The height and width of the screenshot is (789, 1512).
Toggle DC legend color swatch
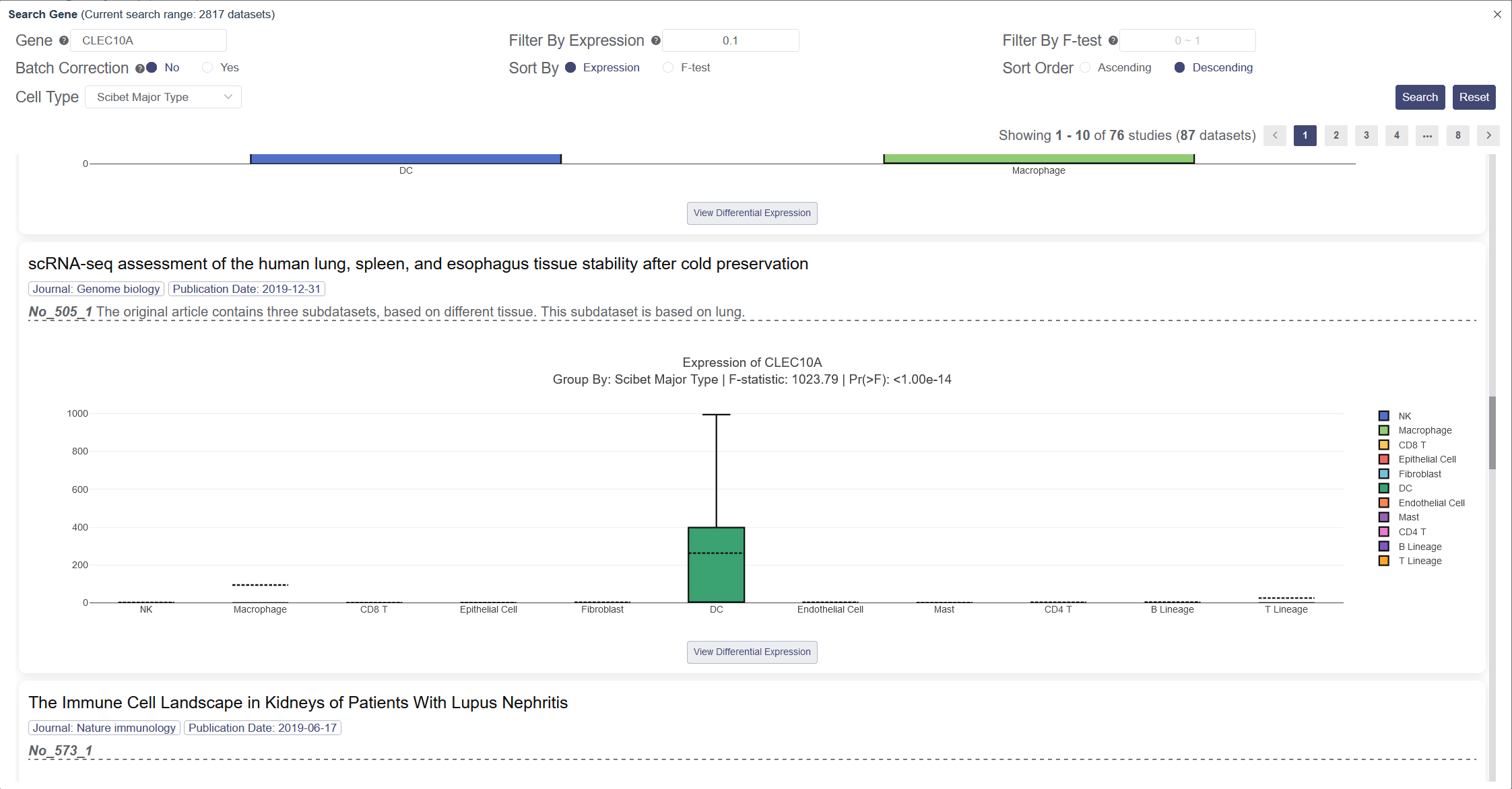coord(1384,488)
